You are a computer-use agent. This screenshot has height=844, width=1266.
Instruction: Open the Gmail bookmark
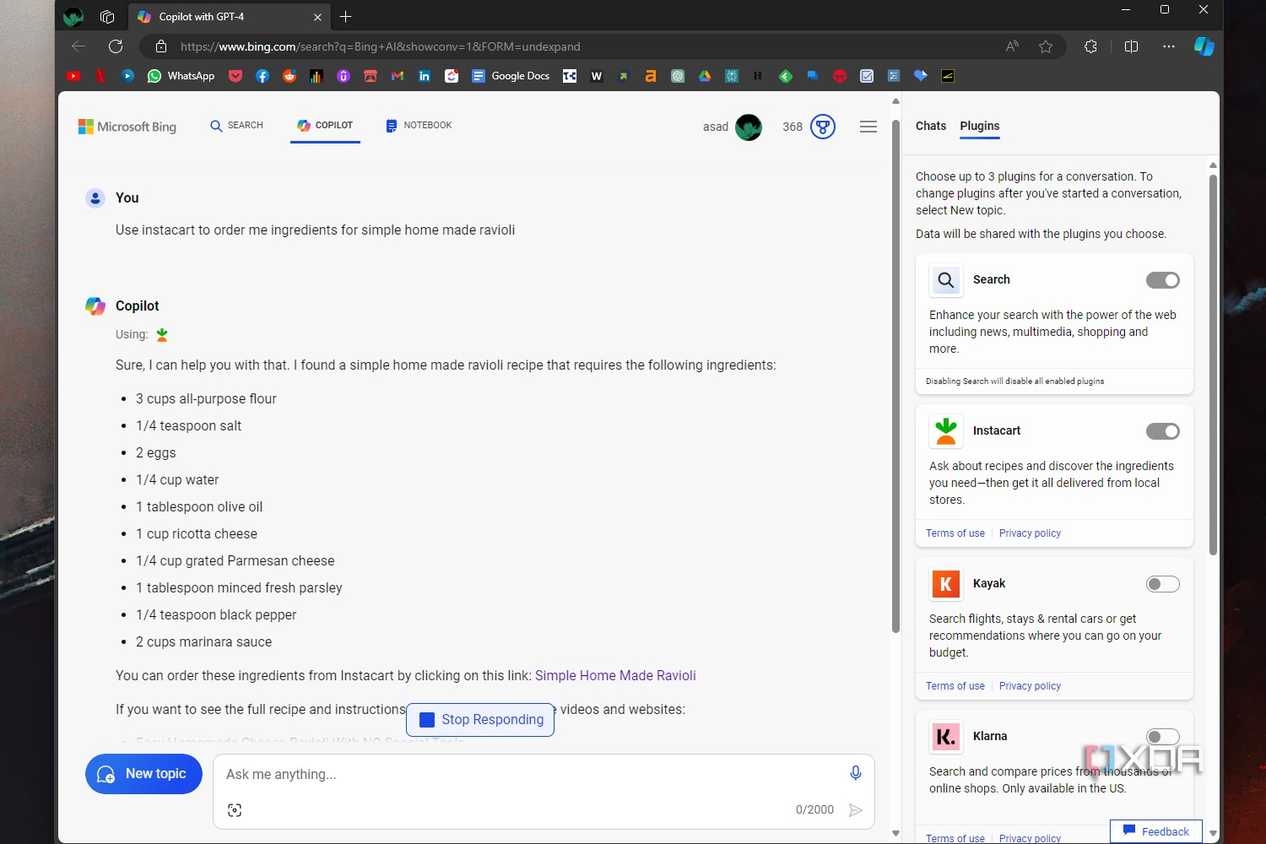[x=397, y=75]
